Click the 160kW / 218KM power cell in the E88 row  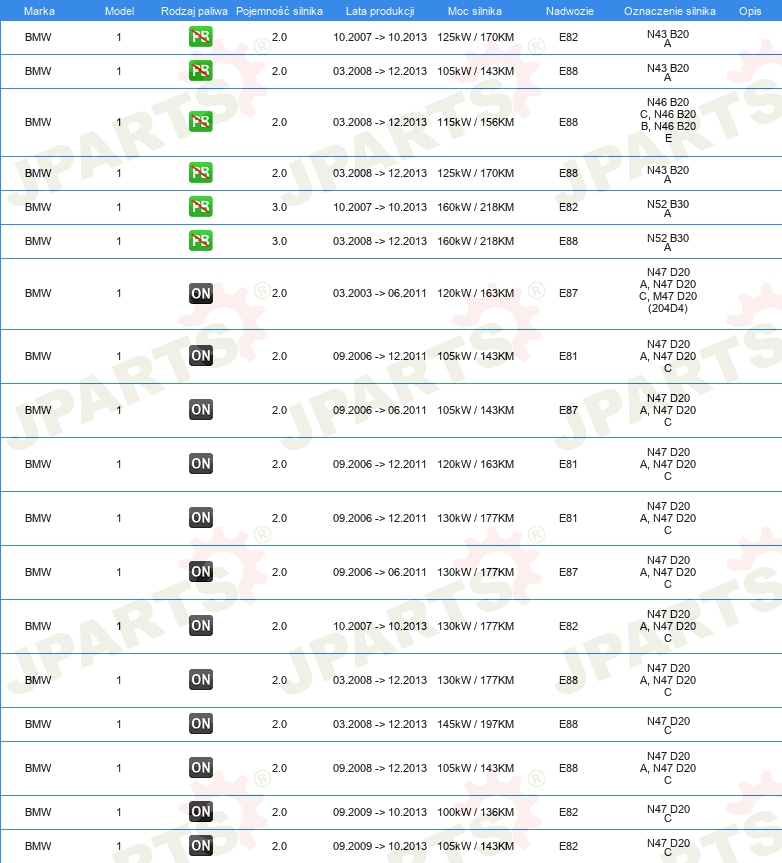(475, 242)
